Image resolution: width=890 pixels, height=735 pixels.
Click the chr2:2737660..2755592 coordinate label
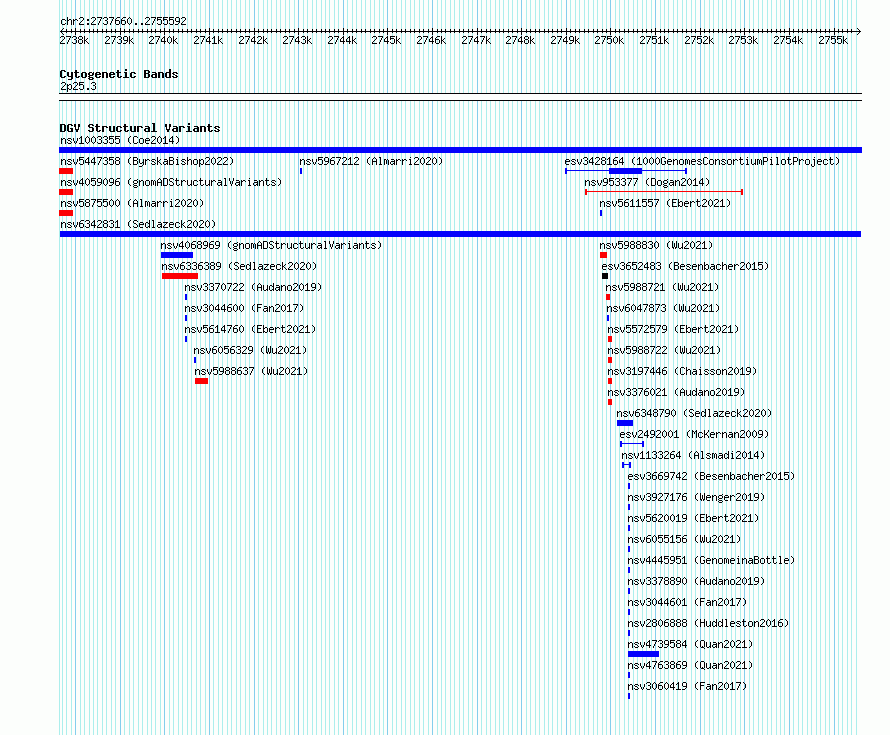click(123, 21)
